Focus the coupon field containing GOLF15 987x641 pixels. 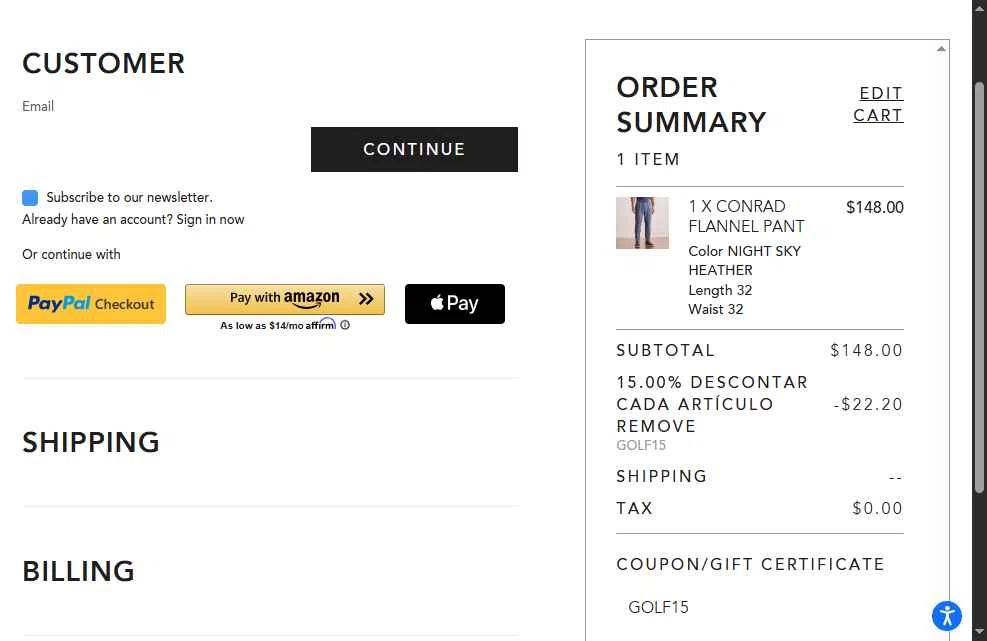(760, 607)
